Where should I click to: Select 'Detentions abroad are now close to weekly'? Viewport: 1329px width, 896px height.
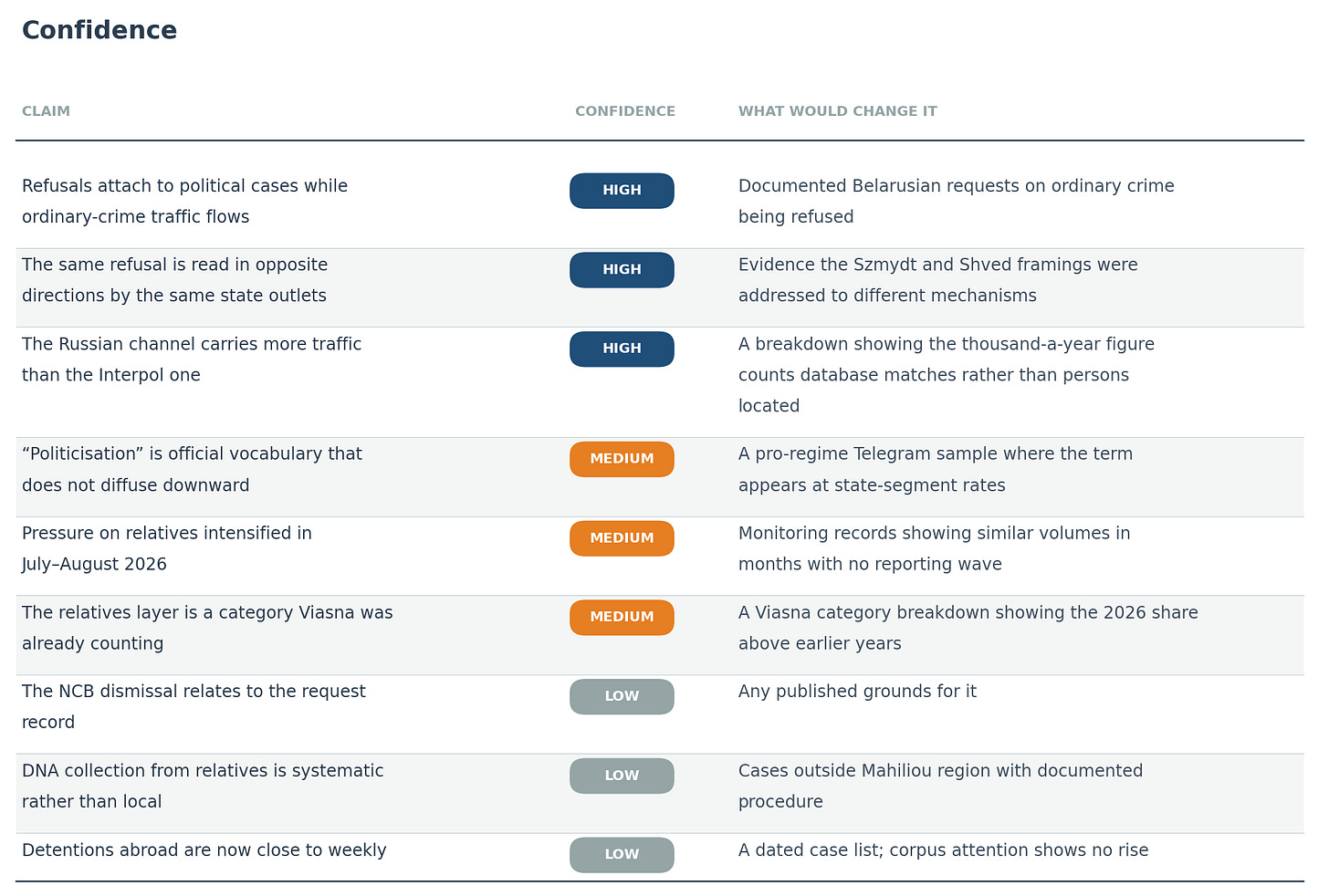204,850
